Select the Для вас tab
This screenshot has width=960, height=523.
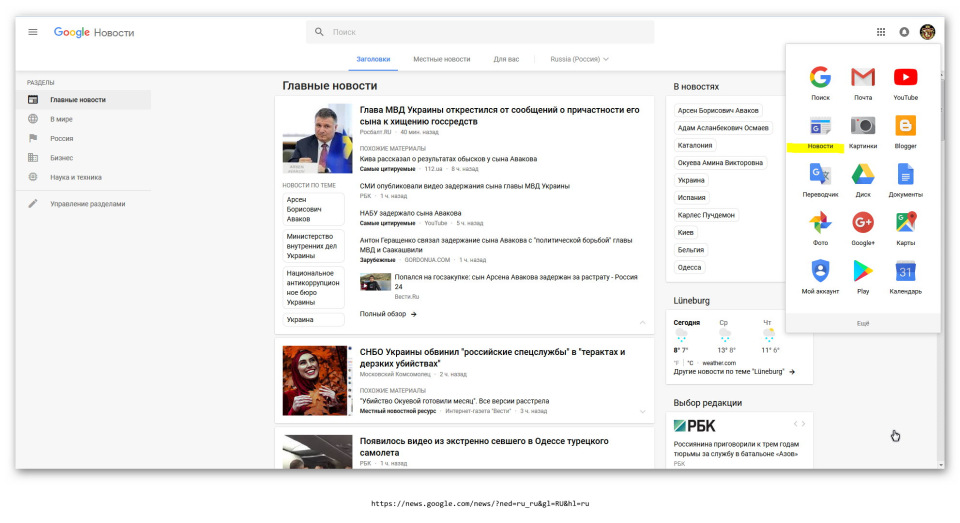[506, 59]
